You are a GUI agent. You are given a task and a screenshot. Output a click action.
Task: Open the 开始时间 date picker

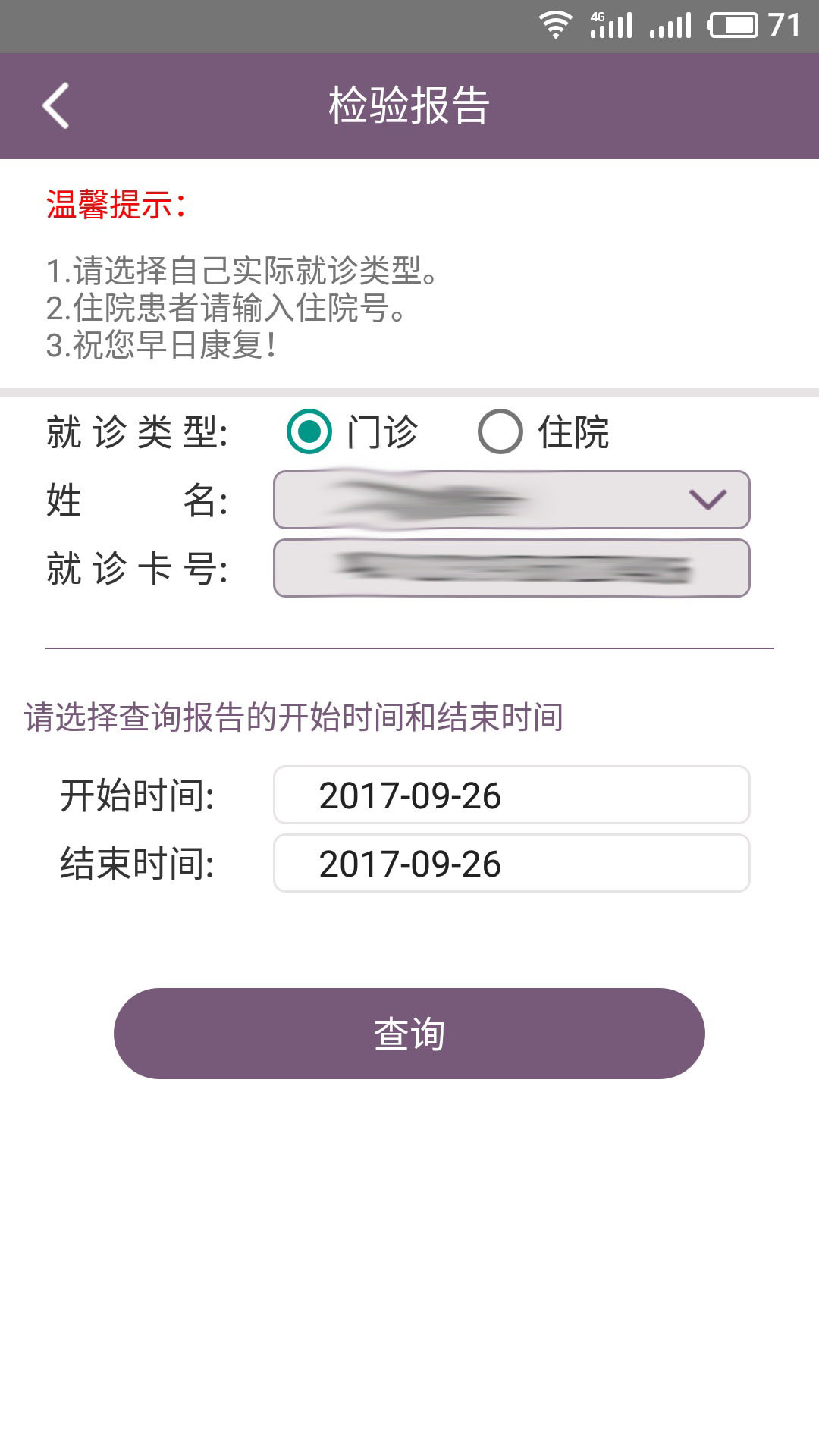pyautogui.click(x=512, y=795)
